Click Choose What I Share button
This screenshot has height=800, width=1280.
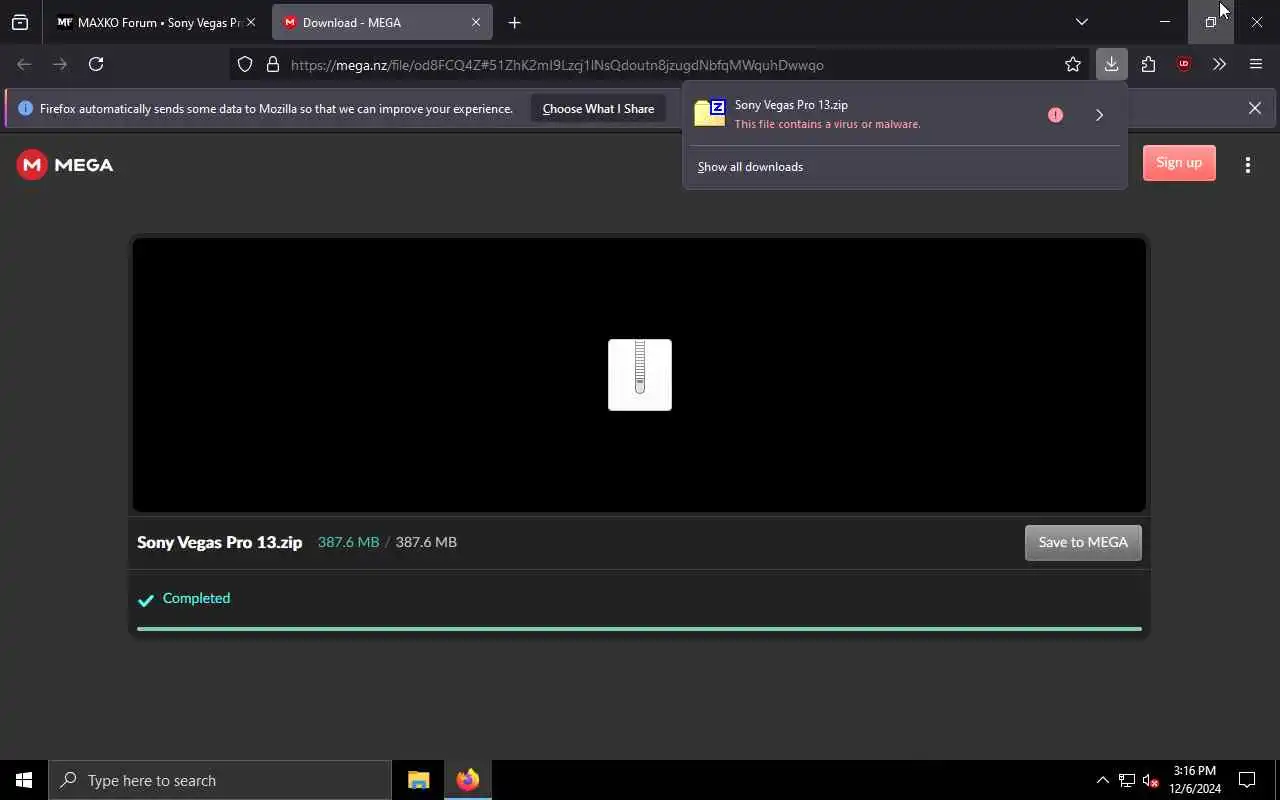(598, 108)
